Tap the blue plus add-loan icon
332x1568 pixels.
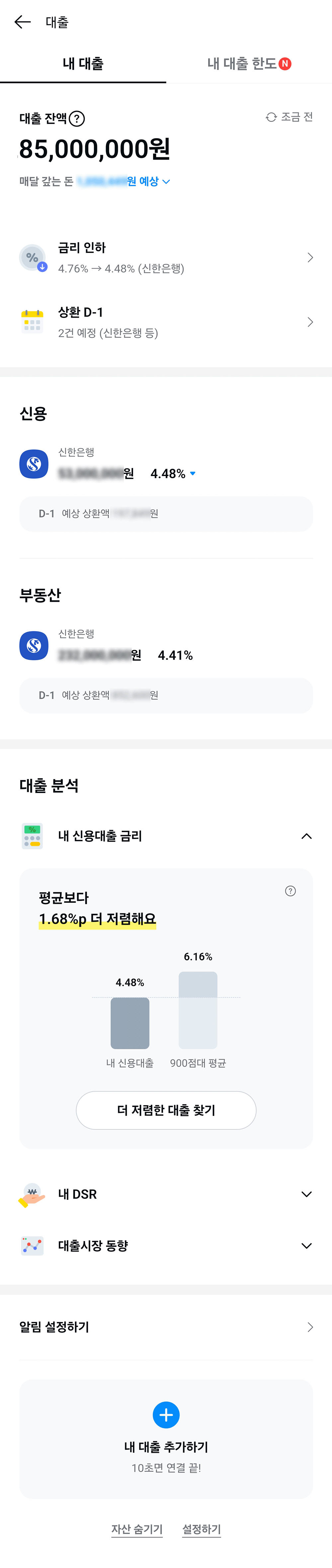[166, 1415]
